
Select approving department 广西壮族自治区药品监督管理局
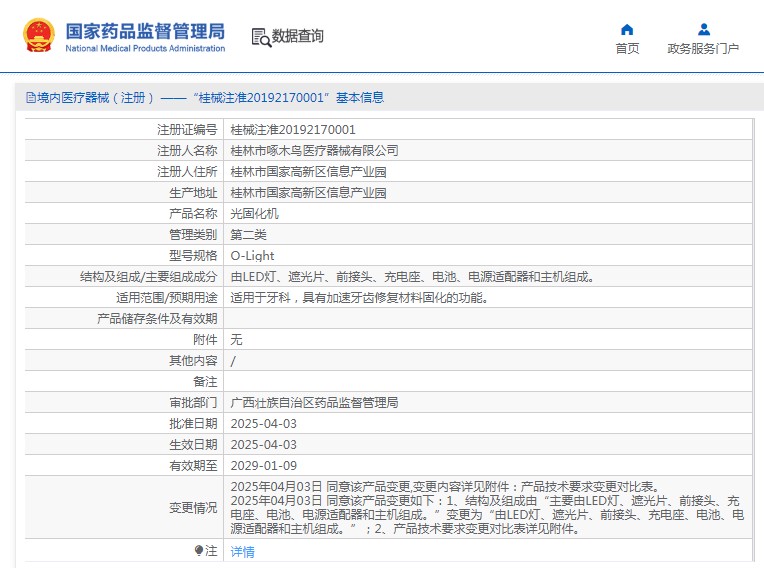click(x=314, y=402)
